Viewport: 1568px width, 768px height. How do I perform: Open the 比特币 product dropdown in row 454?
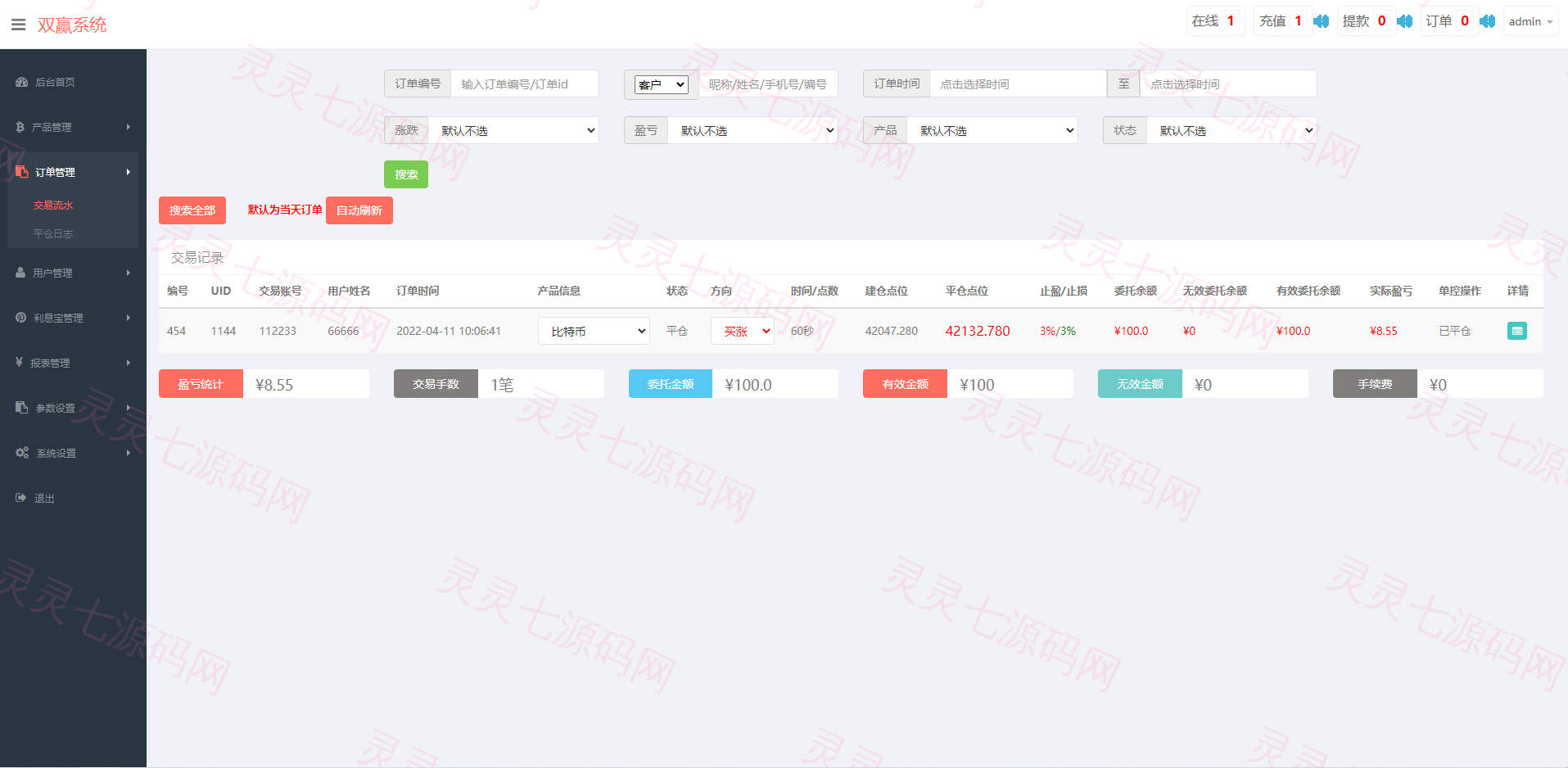point(594,331)
